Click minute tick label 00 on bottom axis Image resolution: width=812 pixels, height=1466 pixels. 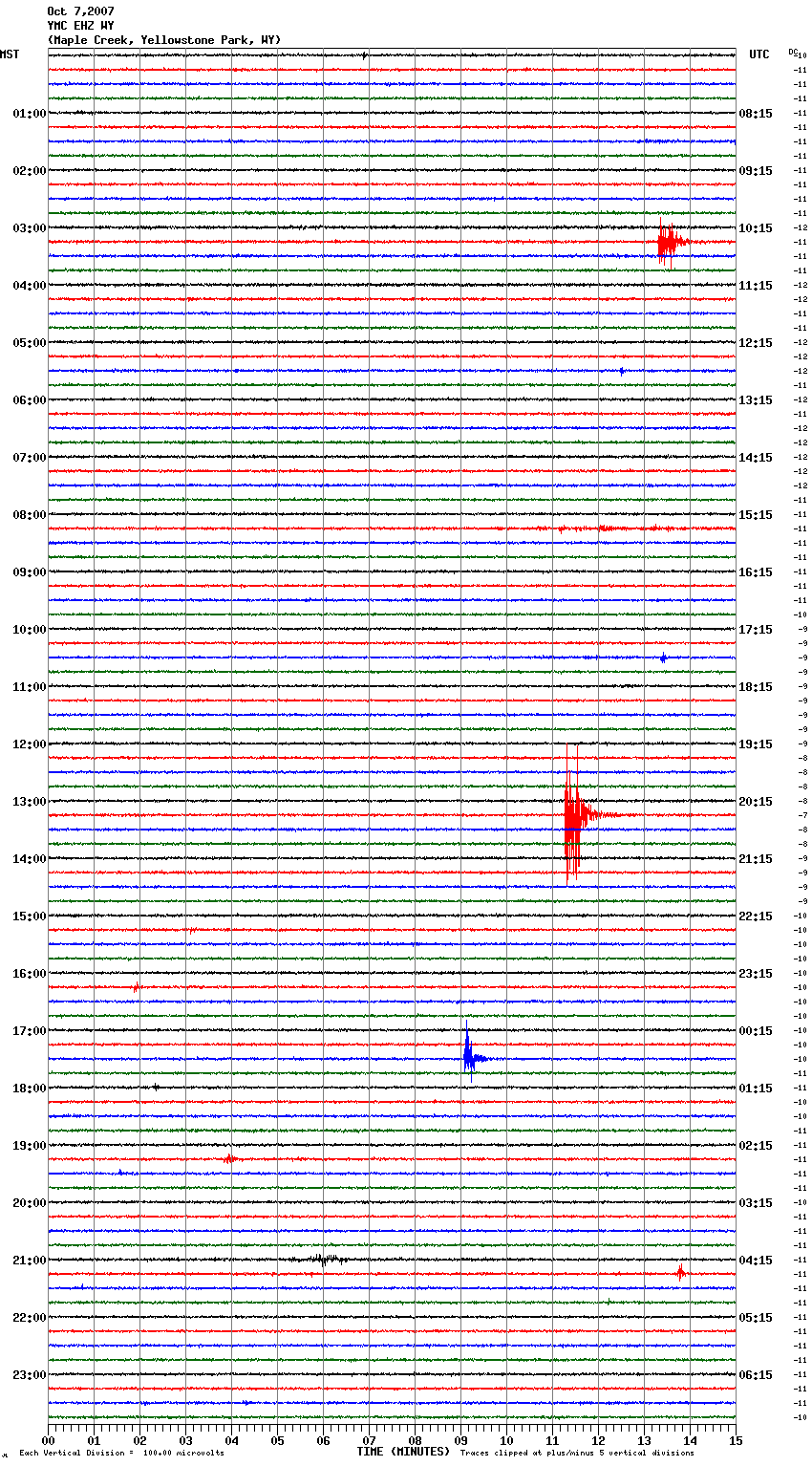49,1441
